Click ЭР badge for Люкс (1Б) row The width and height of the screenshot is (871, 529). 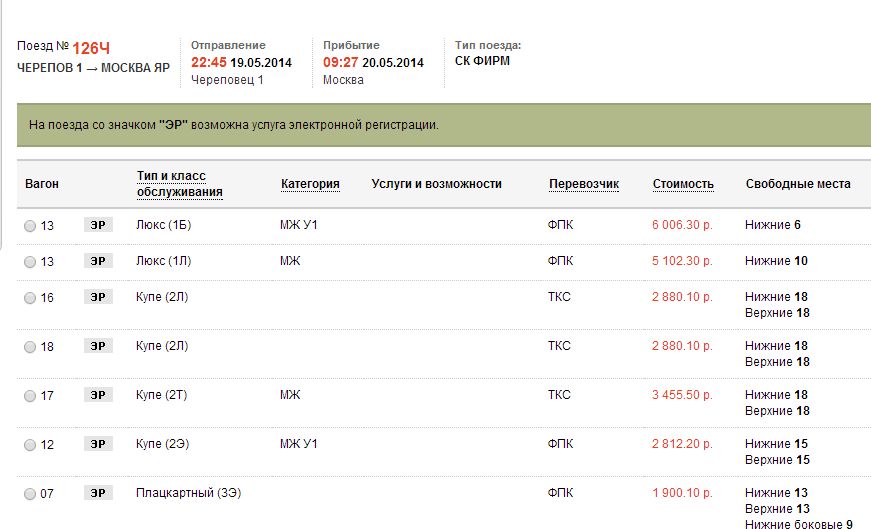pyautogui.click(x=97, y=225)
